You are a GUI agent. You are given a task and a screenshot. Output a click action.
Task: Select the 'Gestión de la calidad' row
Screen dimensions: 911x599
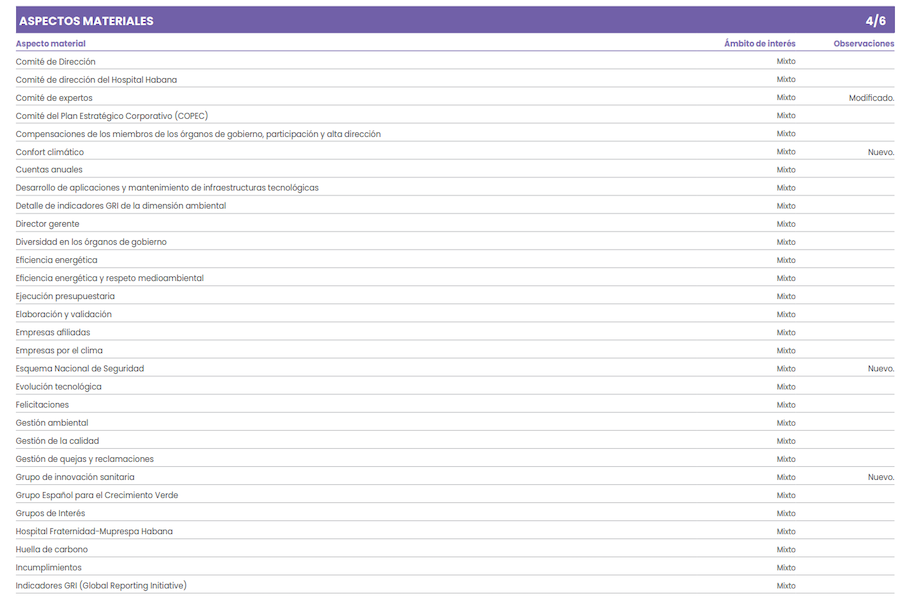click(x=58, y=440)
